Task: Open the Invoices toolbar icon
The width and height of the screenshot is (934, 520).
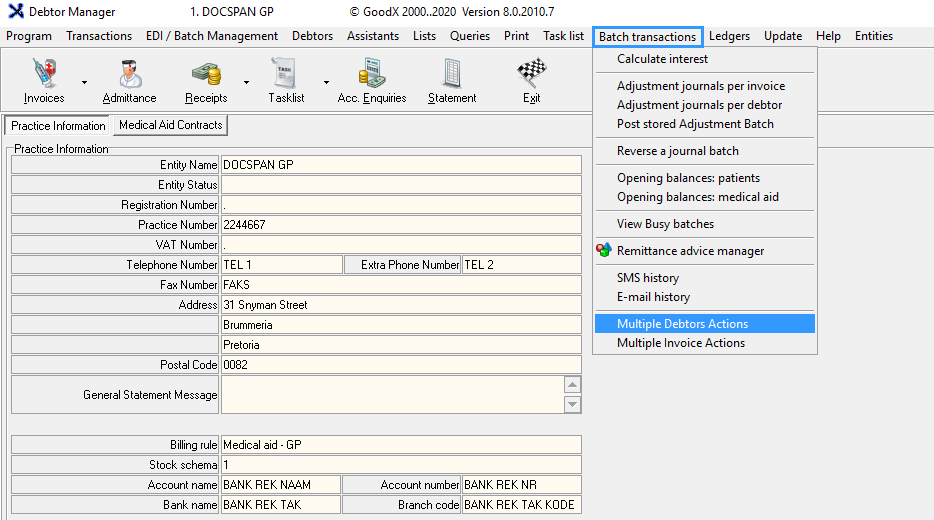Action: (44, 76)
